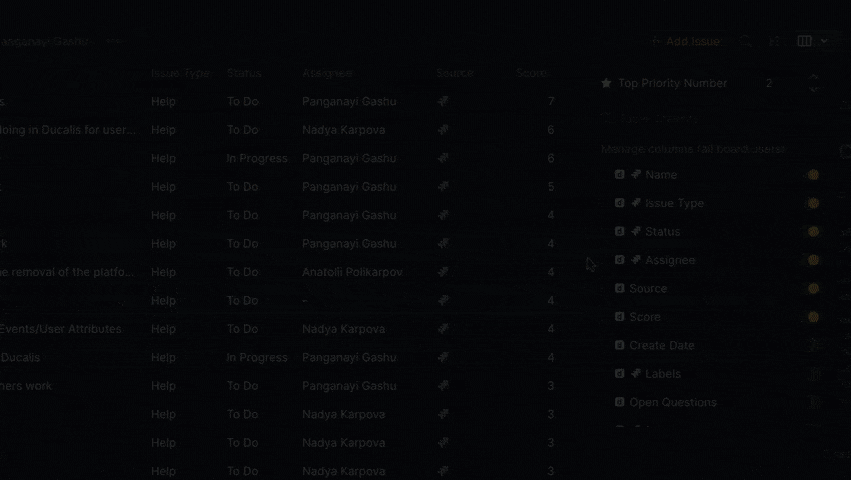Screen dimensions: 851x480
Task: Click the field icon before Open Questions
Action: 620,403
